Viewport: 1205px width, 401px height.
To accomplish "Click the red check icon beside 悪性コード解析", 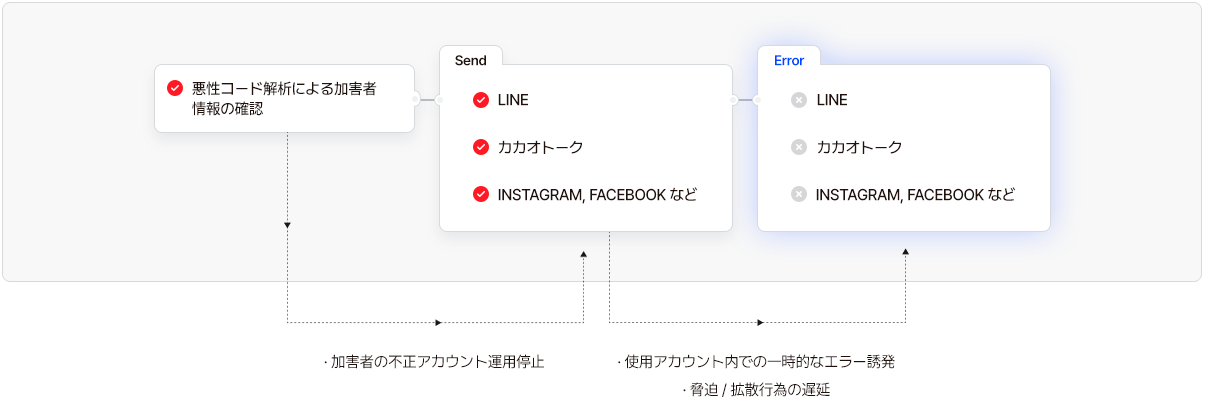I will tap(175, 88).
